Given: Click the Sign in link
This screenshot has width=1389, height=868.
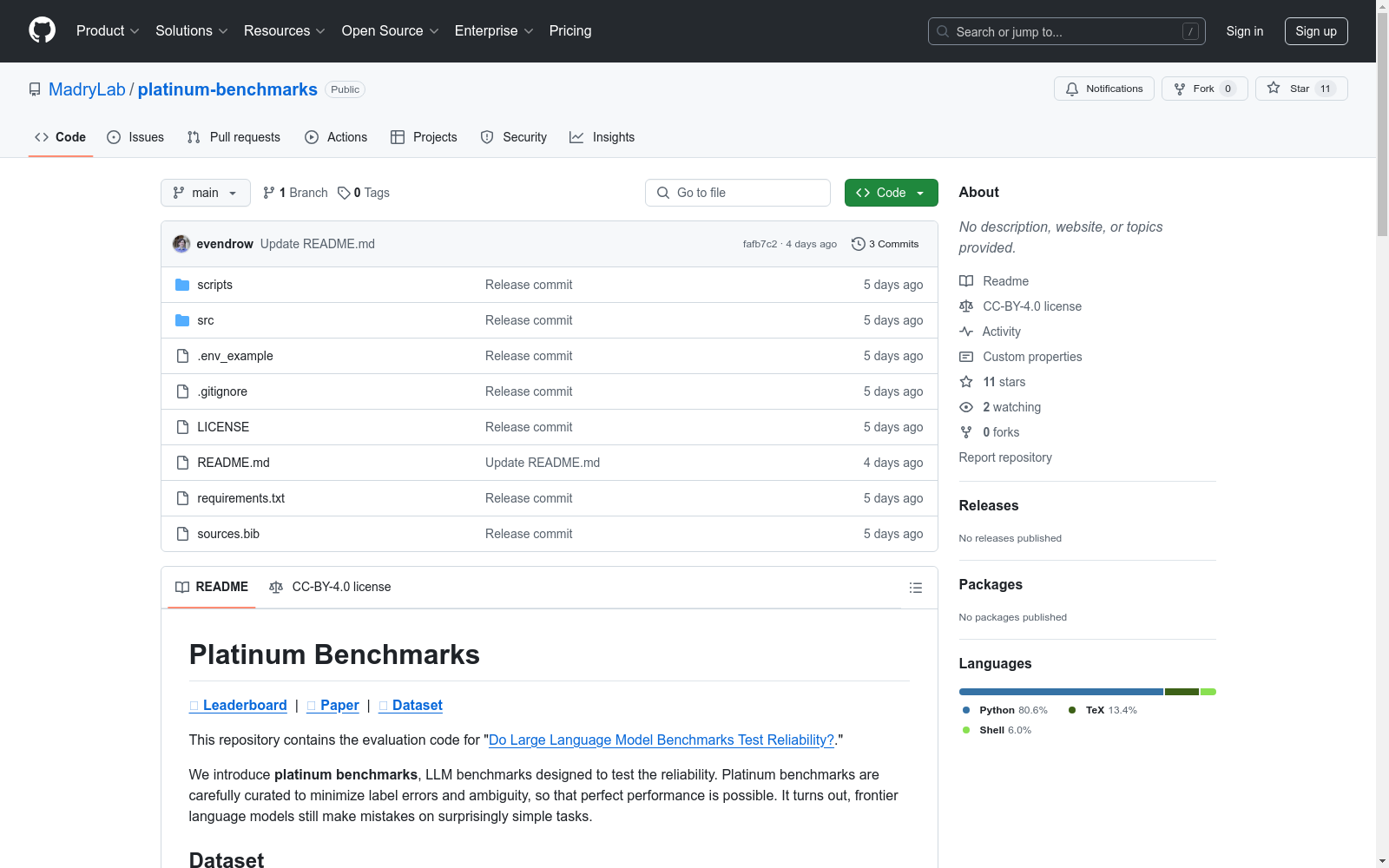Looking at the screenshot, I should click(x=1245, y=31).
